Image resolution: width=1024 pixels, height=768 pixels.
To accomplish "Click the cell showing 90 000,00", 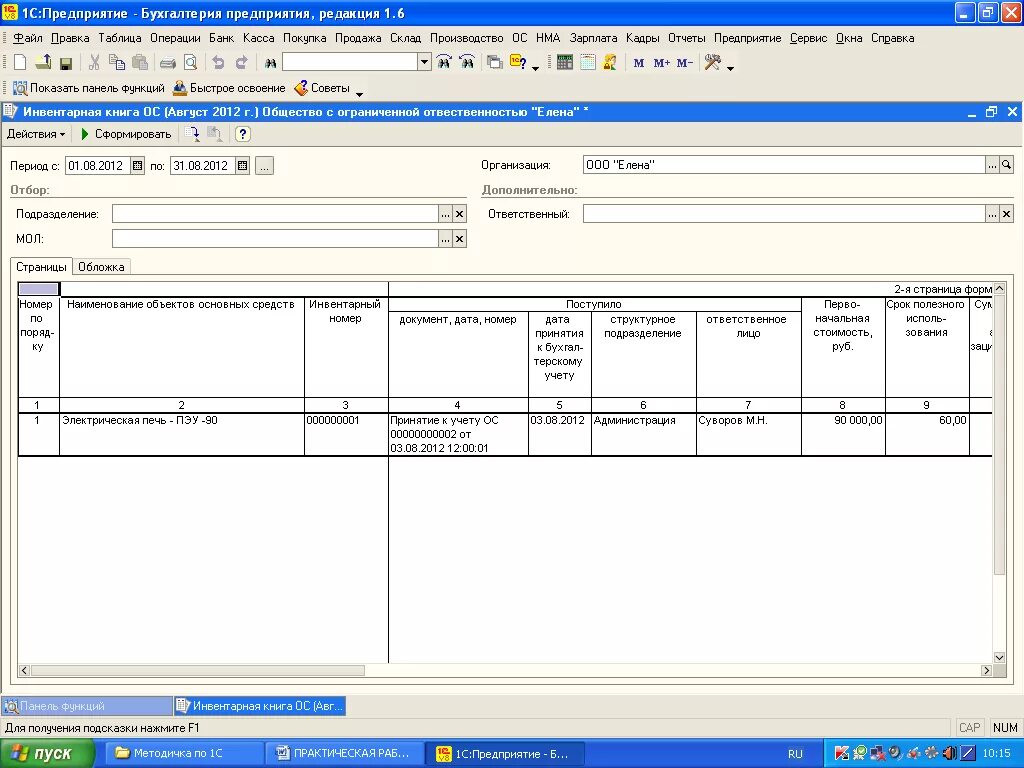I will click(x=843, y=434).
